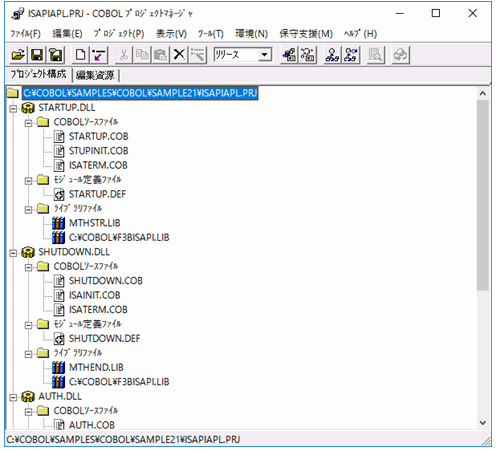Collapse the STARTUP.DLL tree node

point(13,109)
